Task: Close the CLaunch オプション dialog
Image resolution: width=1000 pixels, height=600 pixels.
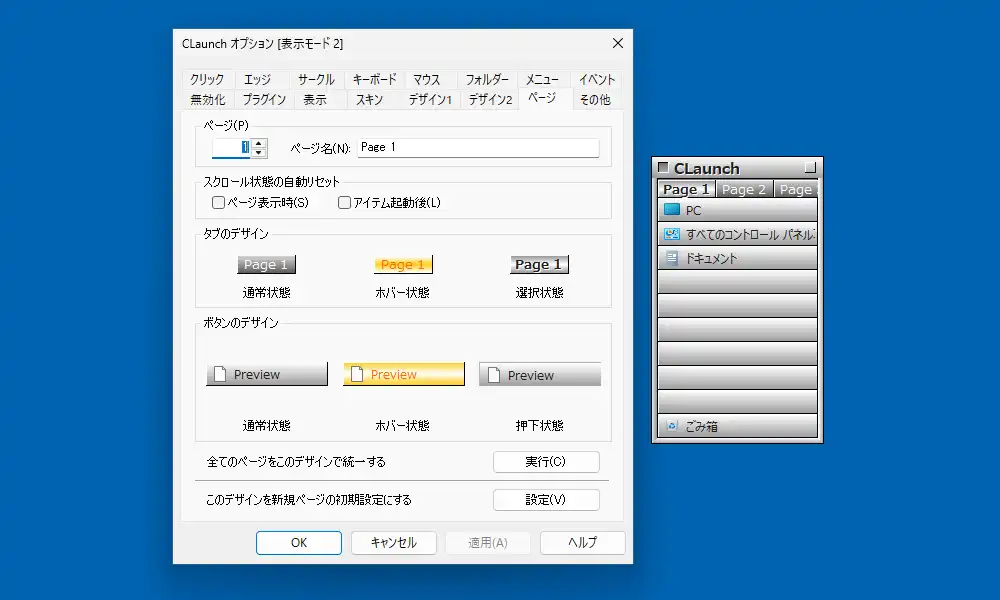Action: click(x=617, y=43)
